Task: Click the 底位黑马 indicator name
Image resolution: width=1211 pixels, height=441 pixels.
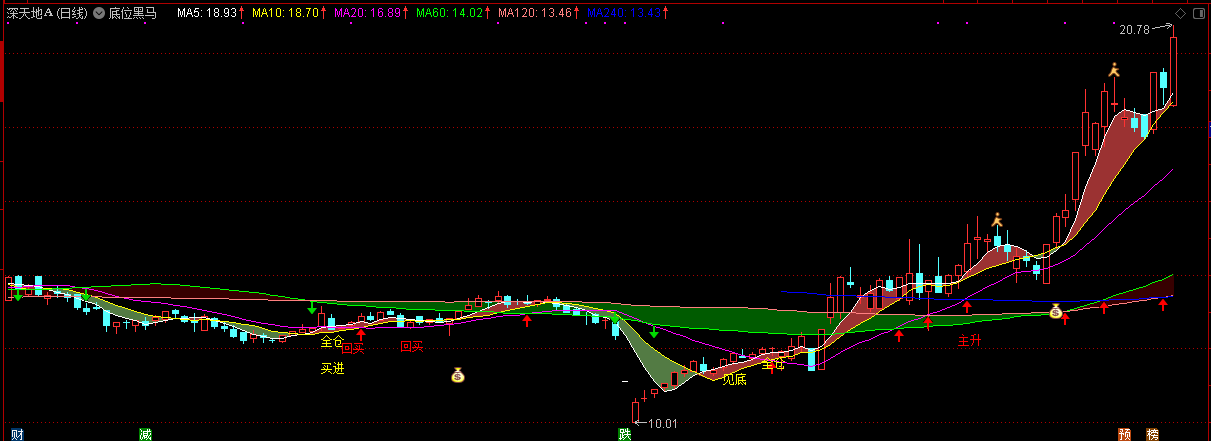Action: (133, 14)
